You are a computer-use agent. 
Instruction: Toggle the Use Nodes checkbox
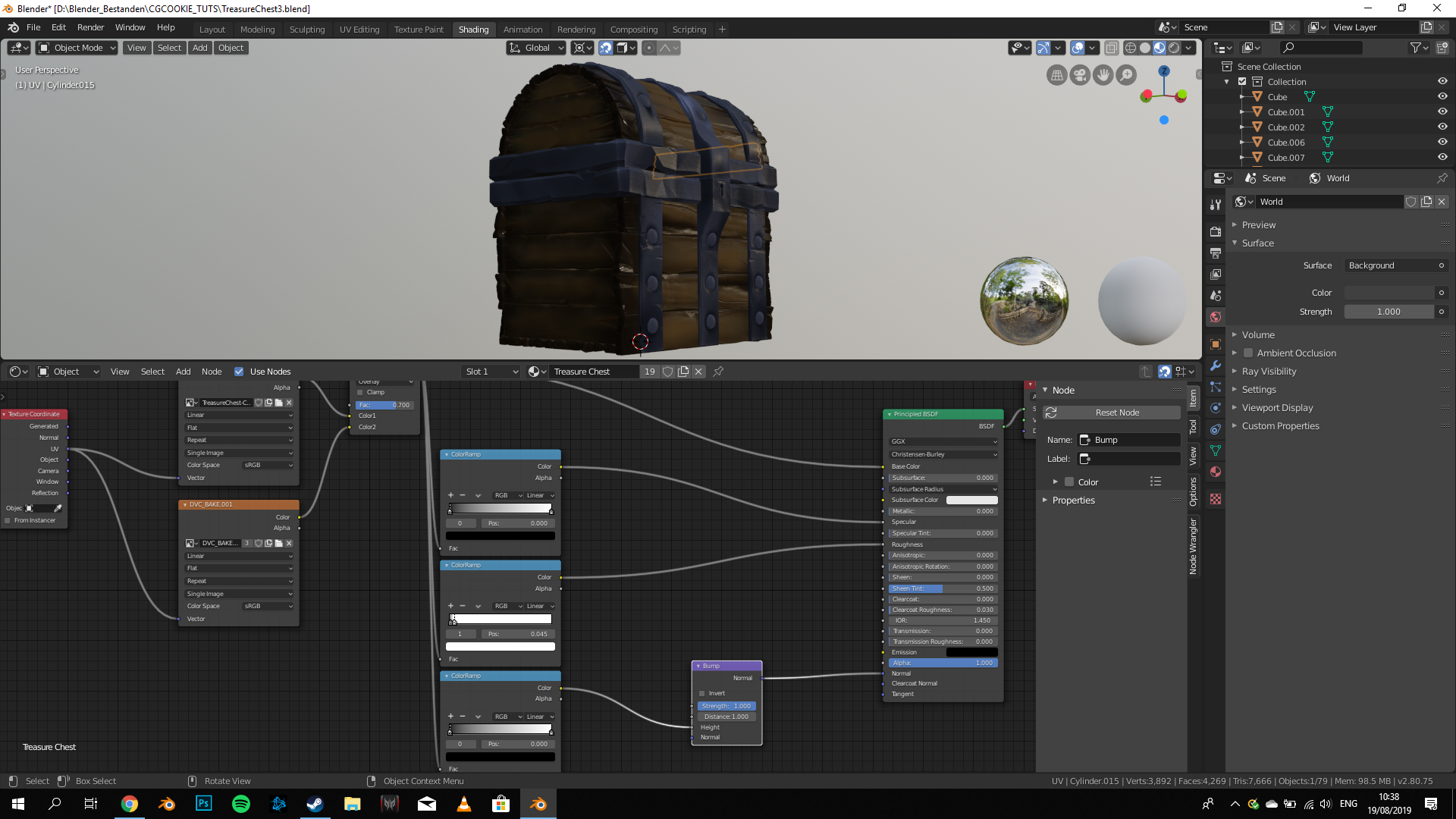(x=239, y=372)
